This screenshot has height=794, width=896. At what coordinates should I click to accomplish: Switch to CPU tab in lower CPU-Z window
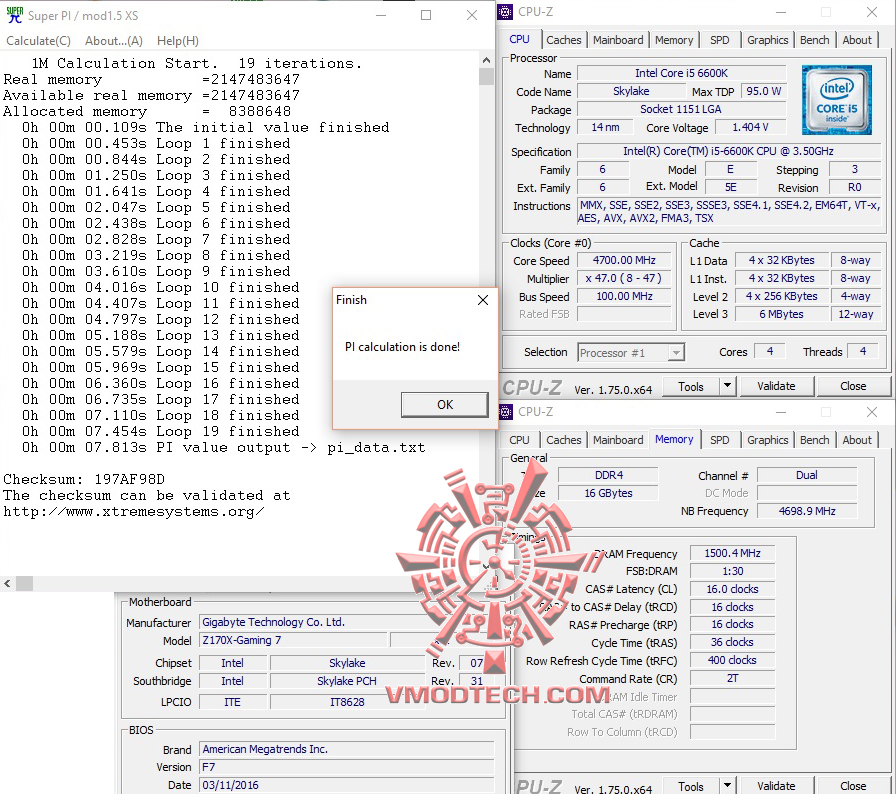[519, 440]
